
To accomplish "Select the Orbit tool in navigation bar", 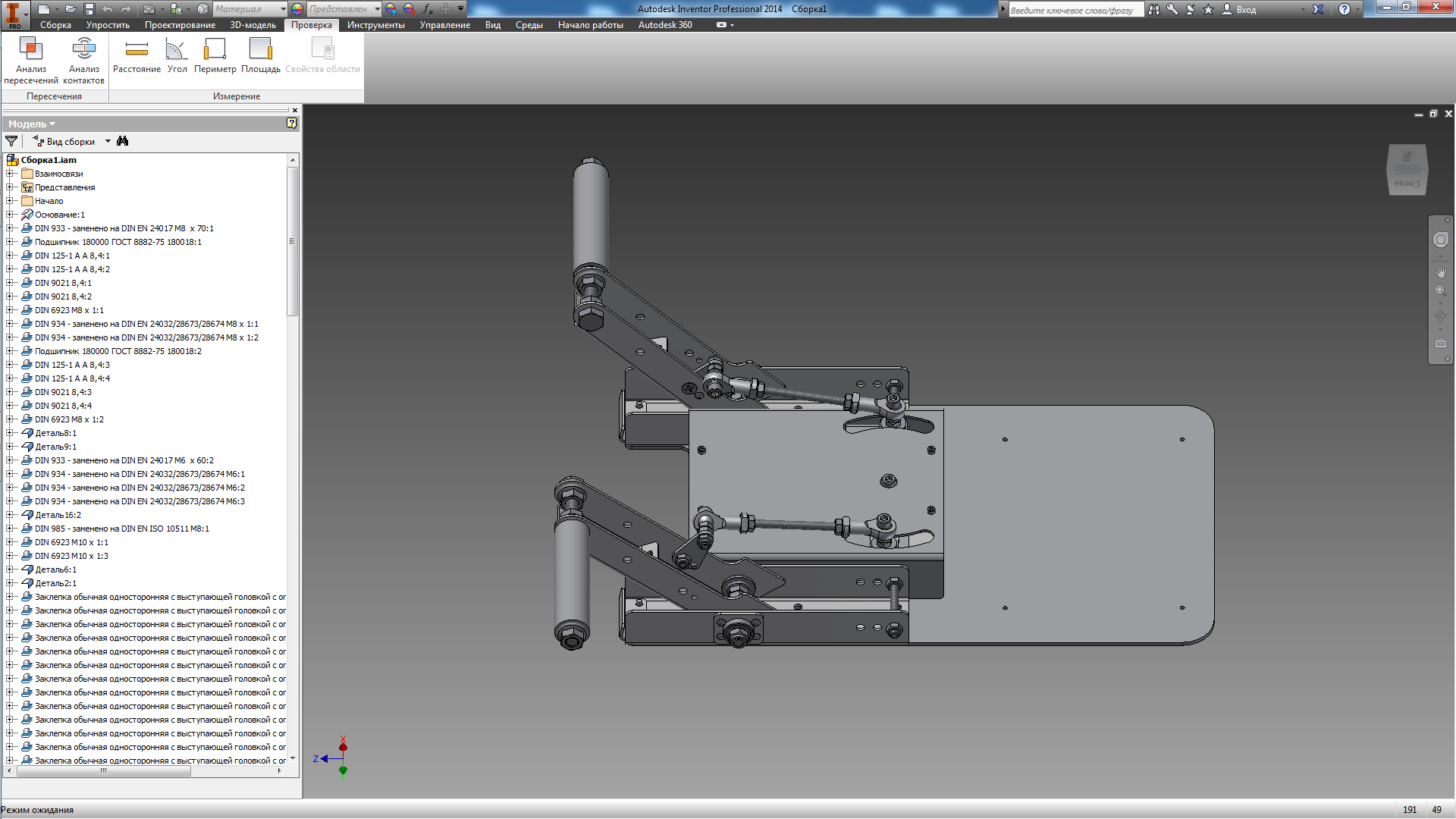I will click(1441, 316).
